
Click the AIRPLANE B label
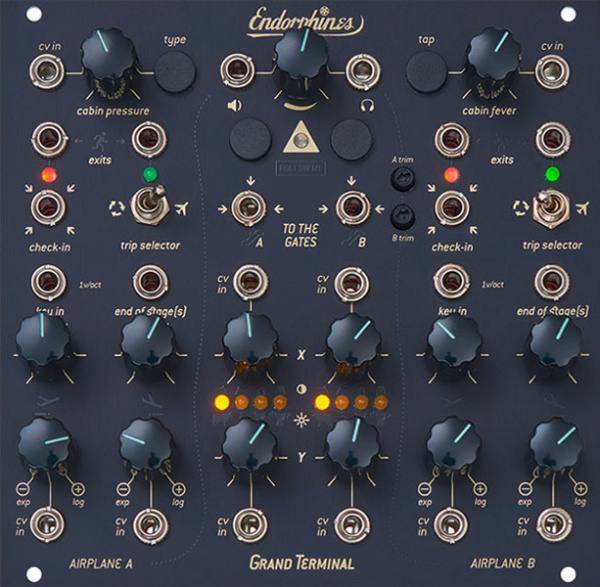pyautogui.click(x=502, y=563)
